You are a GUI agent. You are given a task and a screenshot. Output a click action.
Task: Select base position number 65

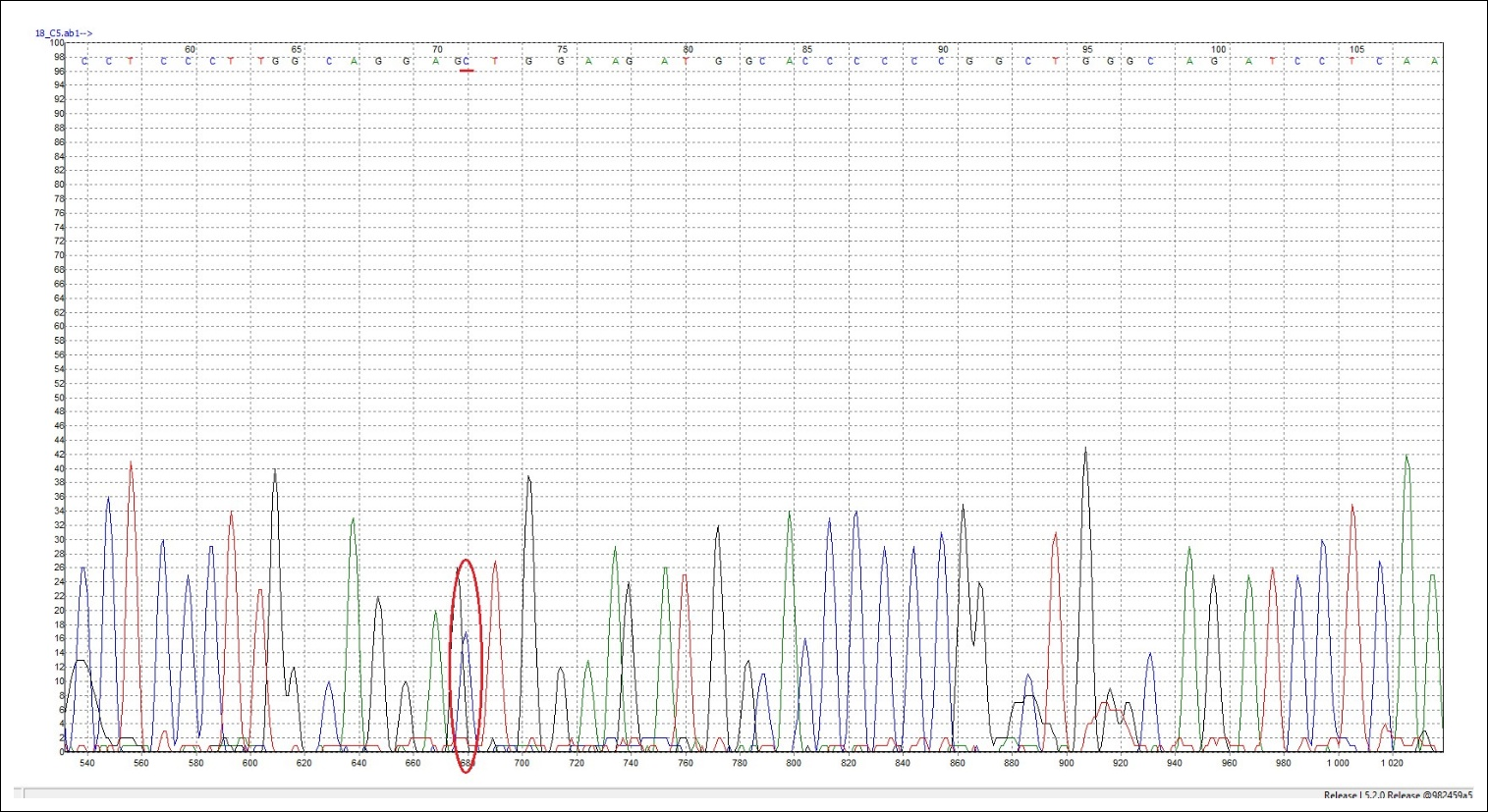tap(297, 49)
